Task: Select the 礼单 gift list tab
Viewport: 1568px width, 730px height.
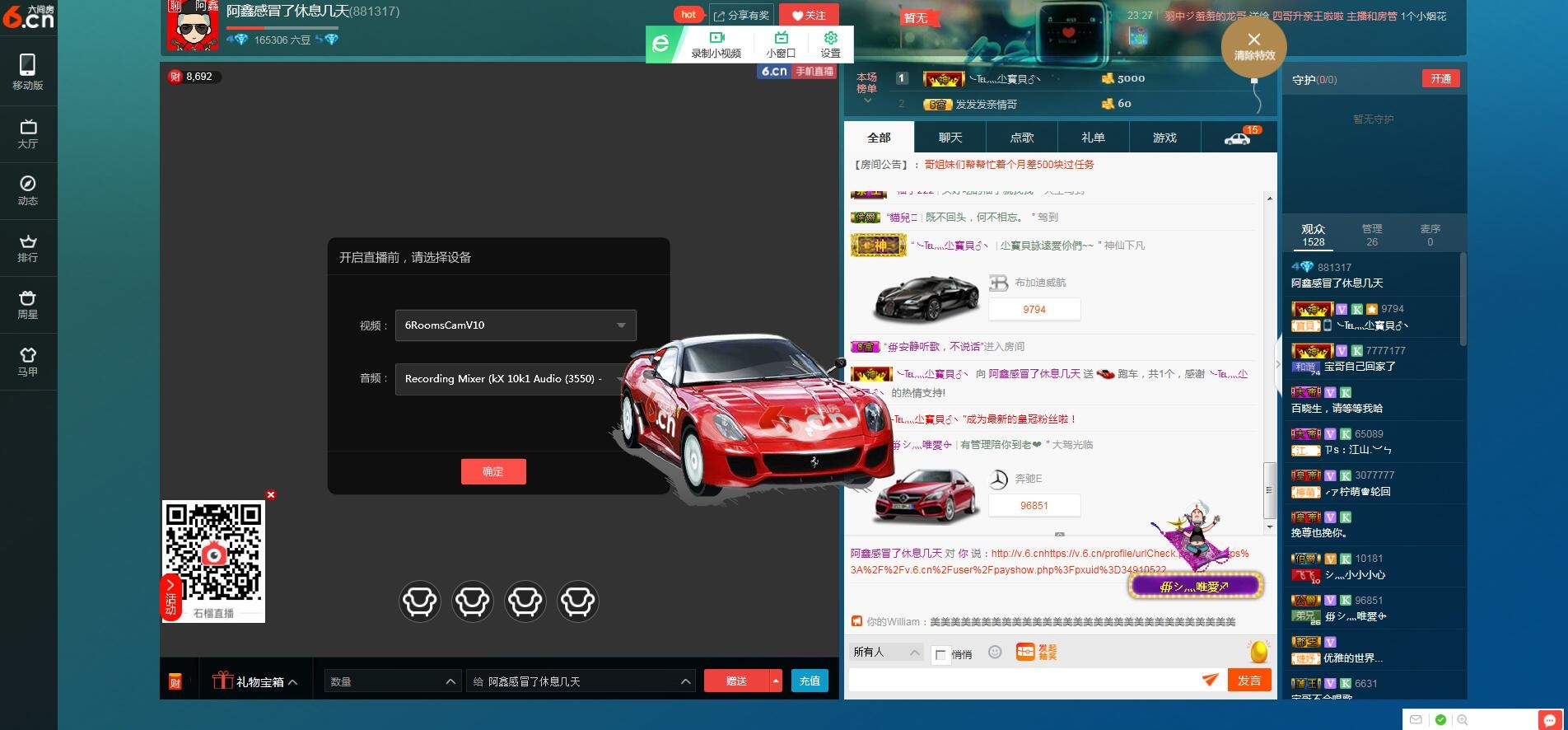Action: pyautogui.click(x=1093, y=138)
